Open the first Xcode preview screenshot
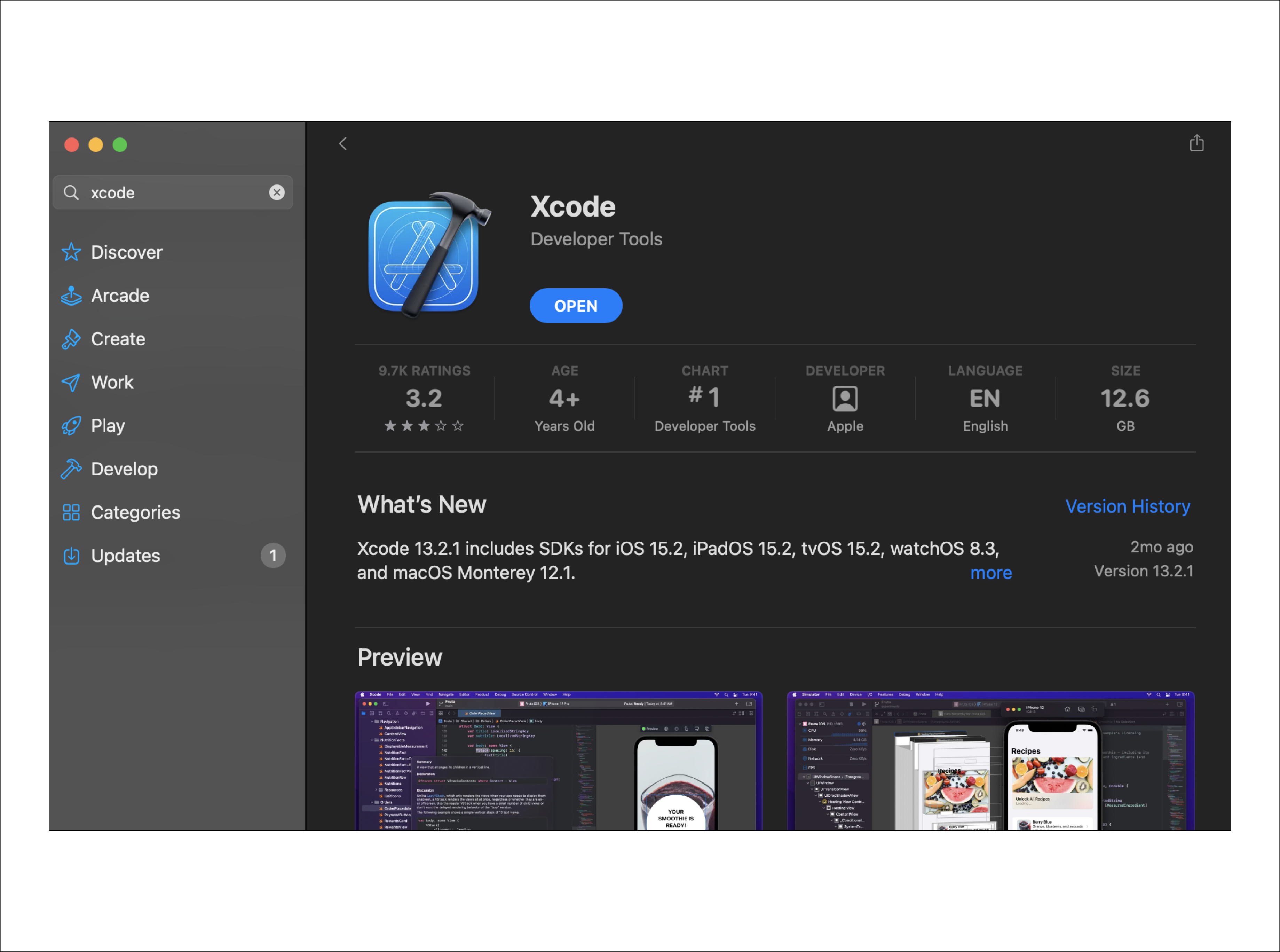 (558, 761)
